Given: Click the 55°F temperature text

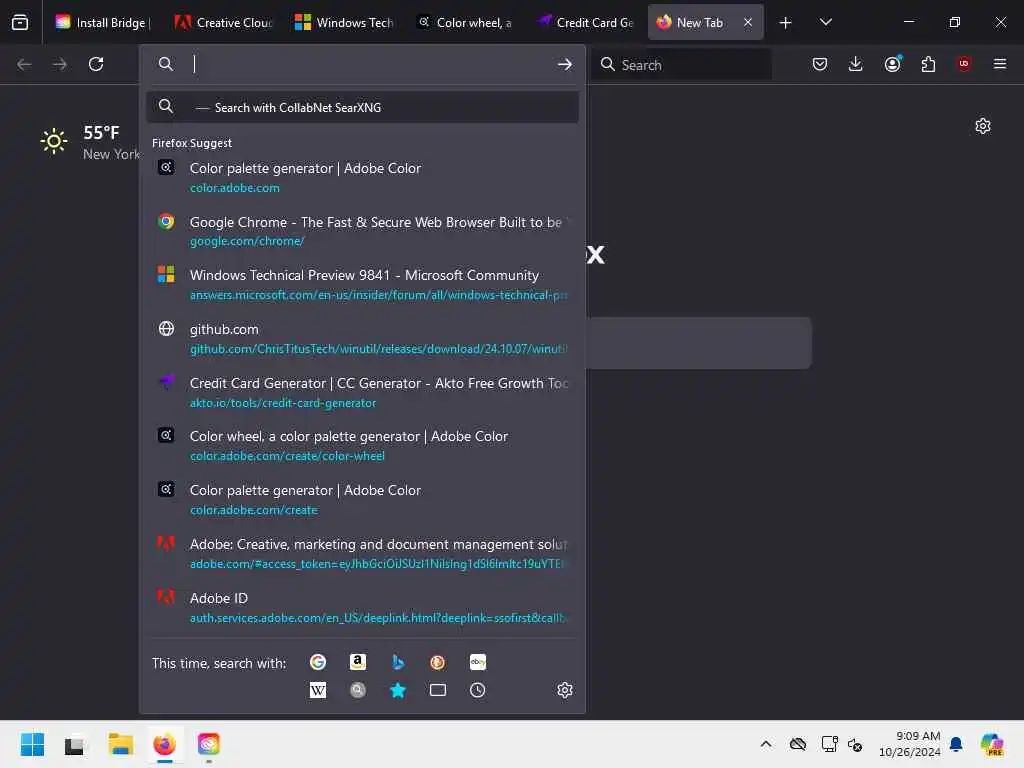Looking at the screenshot, I should tap(101, 133).
